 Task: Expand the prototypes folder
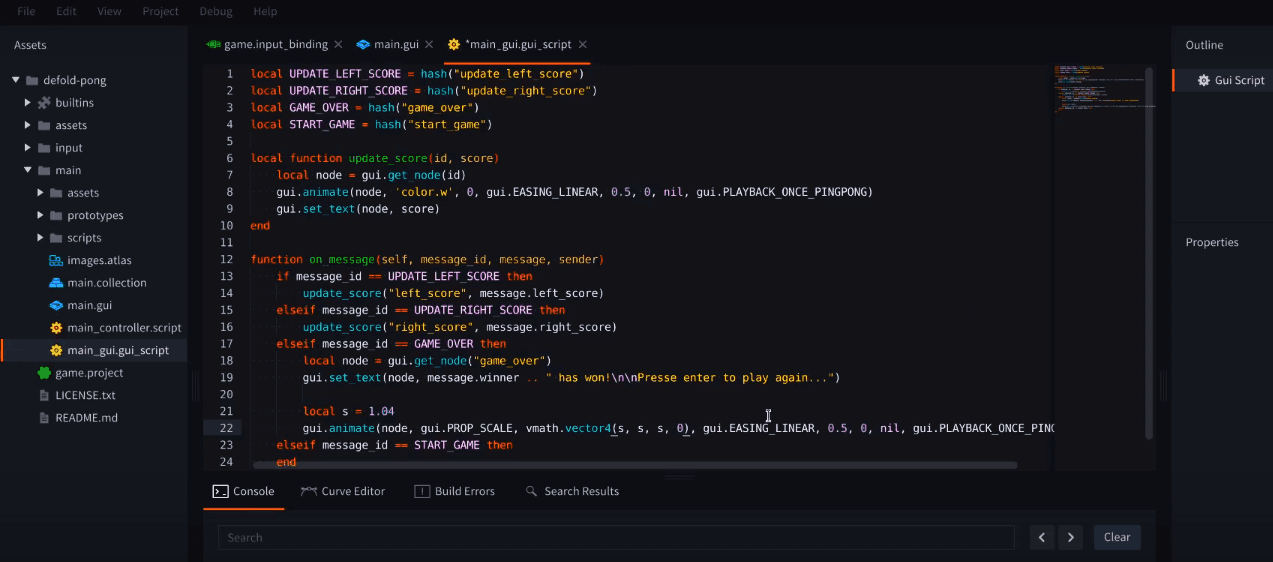tap(41, 215)
